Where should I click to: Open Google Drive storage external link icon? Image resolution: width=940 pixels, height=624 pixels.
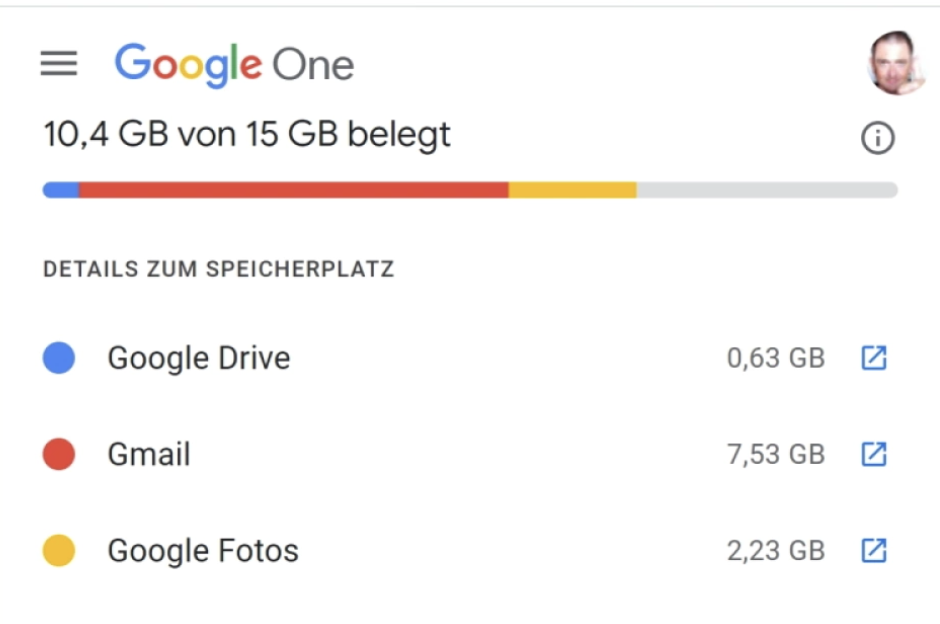point(874,358)
